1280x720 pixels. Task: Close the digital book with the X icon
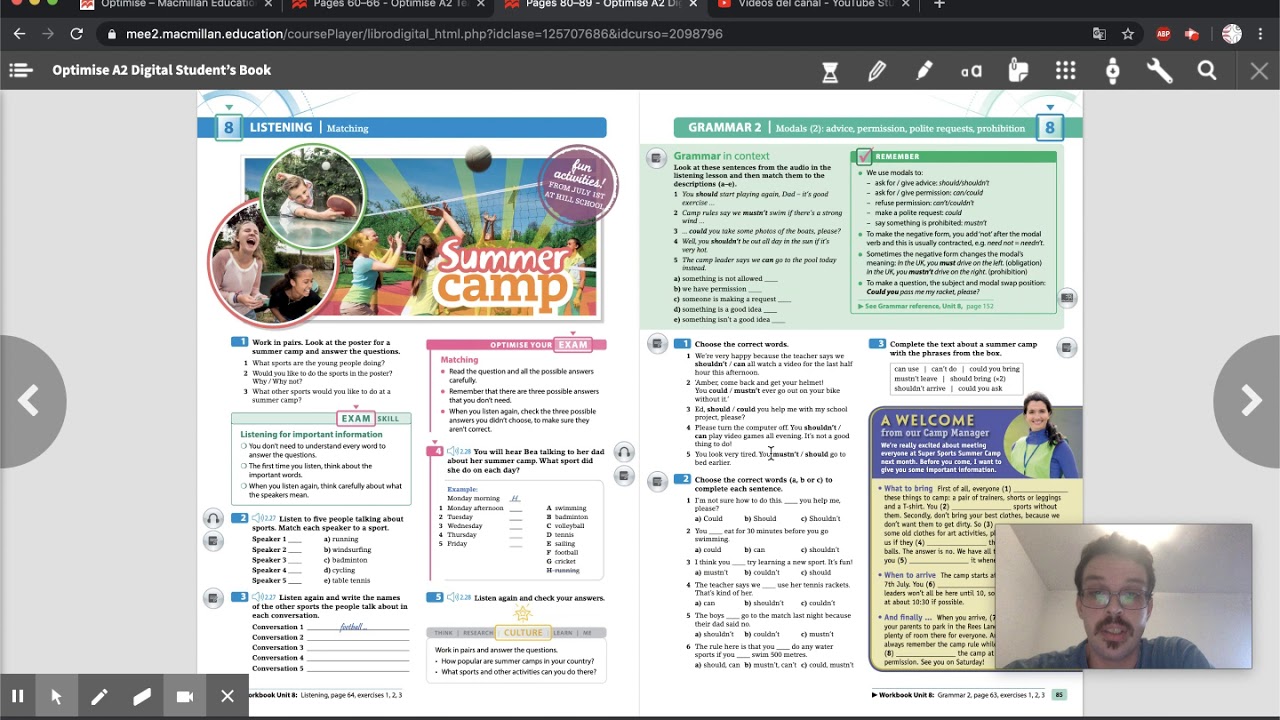pyautogui.click(x=1259, y=71)
